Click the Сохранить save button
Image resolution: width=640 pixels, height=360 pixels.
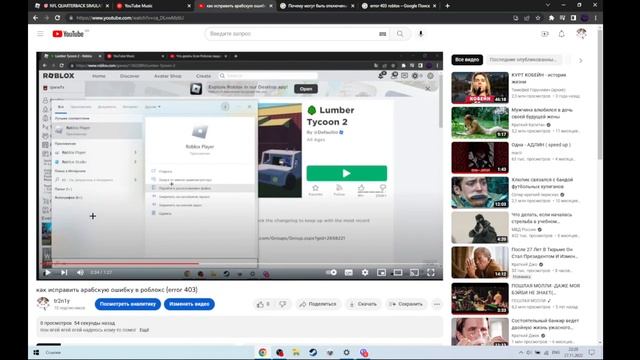point(406,304)
